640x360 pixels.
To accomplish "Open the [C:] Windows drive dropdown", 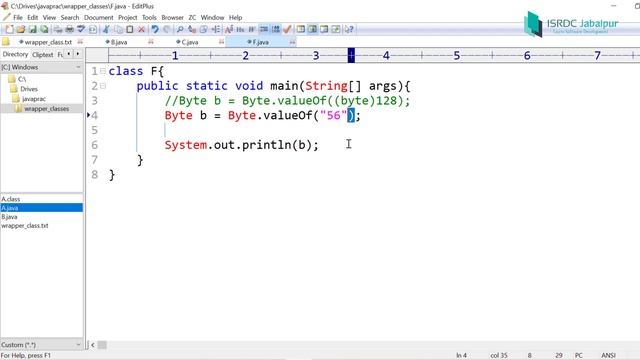I will [41, 67].
